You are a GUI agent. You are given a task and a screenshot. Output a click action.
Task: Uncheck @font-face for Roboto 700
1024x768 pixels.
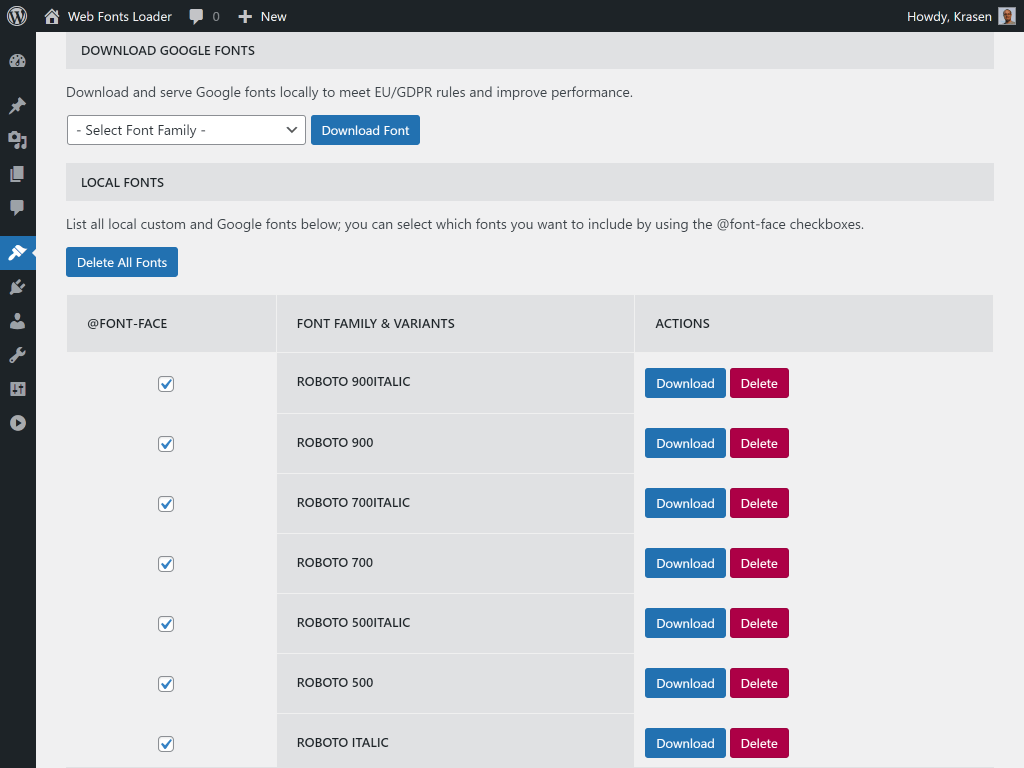tap(166, 564)
